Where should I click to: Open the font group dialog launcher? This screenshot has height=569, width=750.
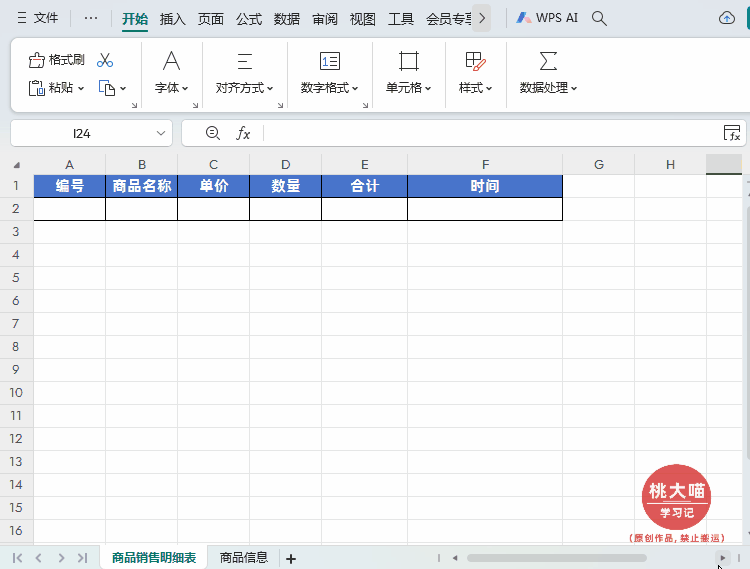coord(195,105)
